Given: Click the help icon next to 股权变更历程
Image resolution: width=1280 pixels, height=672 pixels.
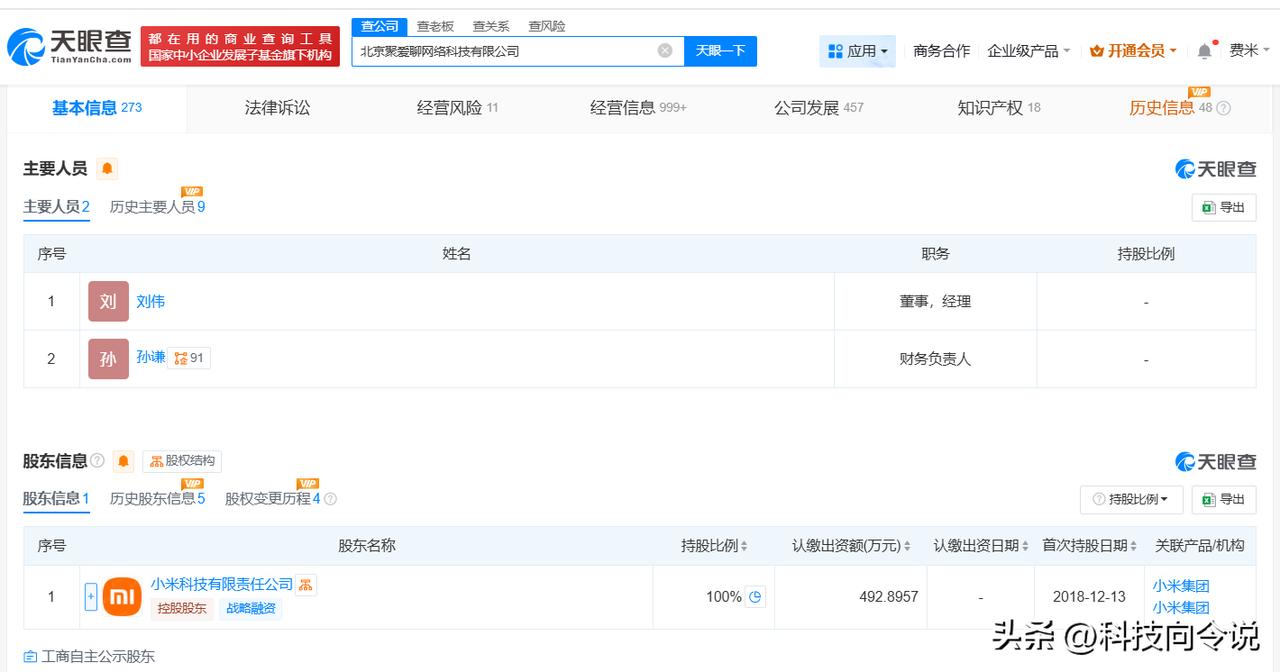Looking at the screenshot, I should [x=330, y=499].
